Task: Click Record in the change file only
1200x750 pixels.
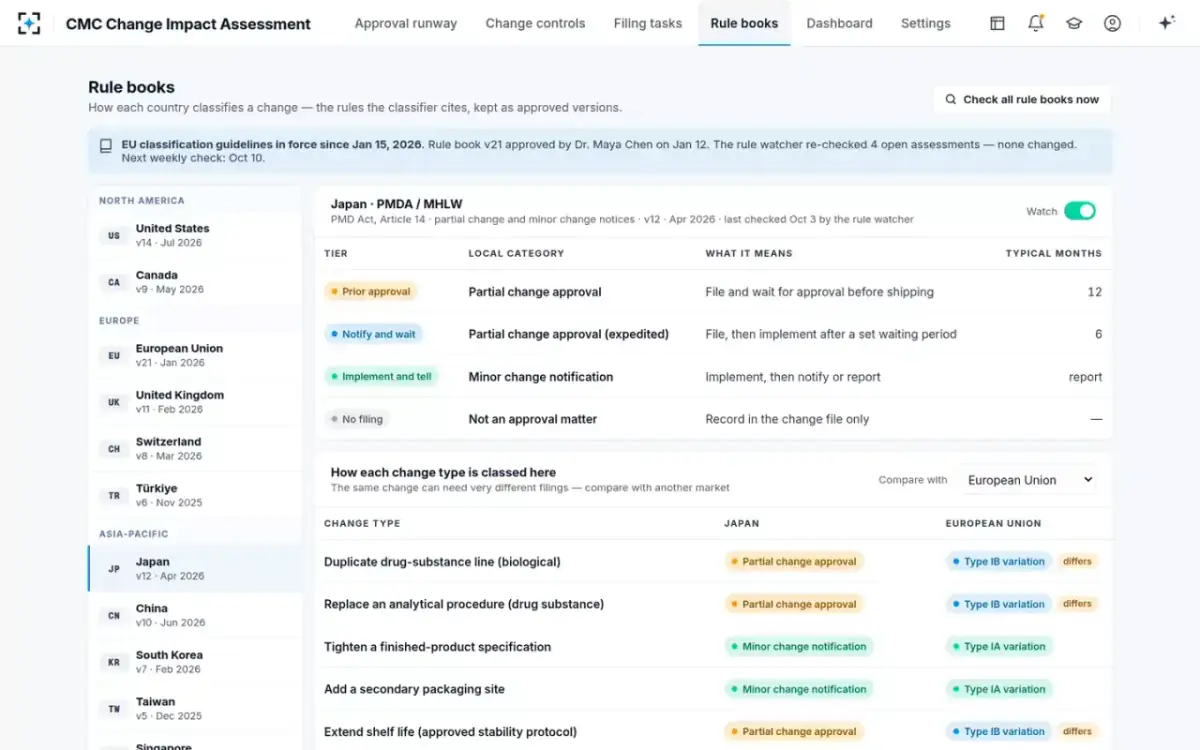Action: (787, 419)
